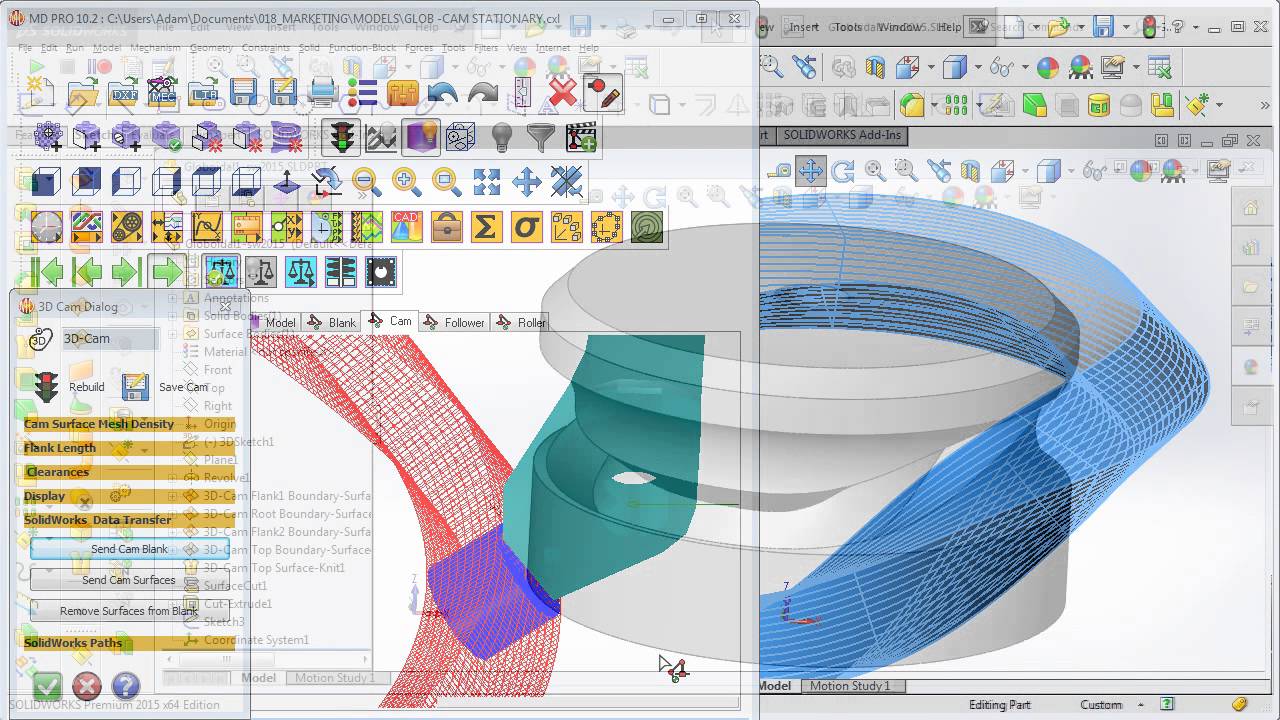Cancel the 3D Cam Dialog with red X

(87, 686)
